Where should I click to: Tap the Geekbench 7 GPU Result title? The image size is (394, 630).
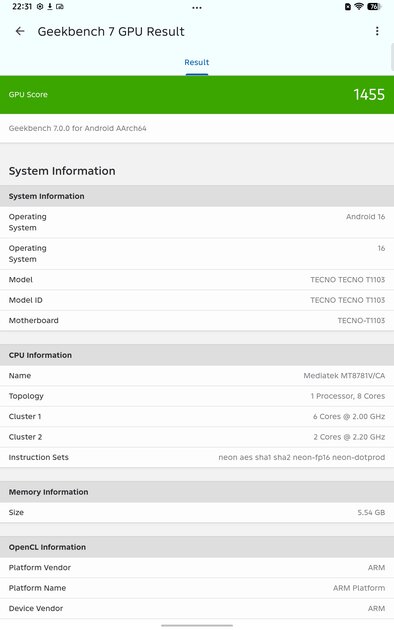coord(111,31)
